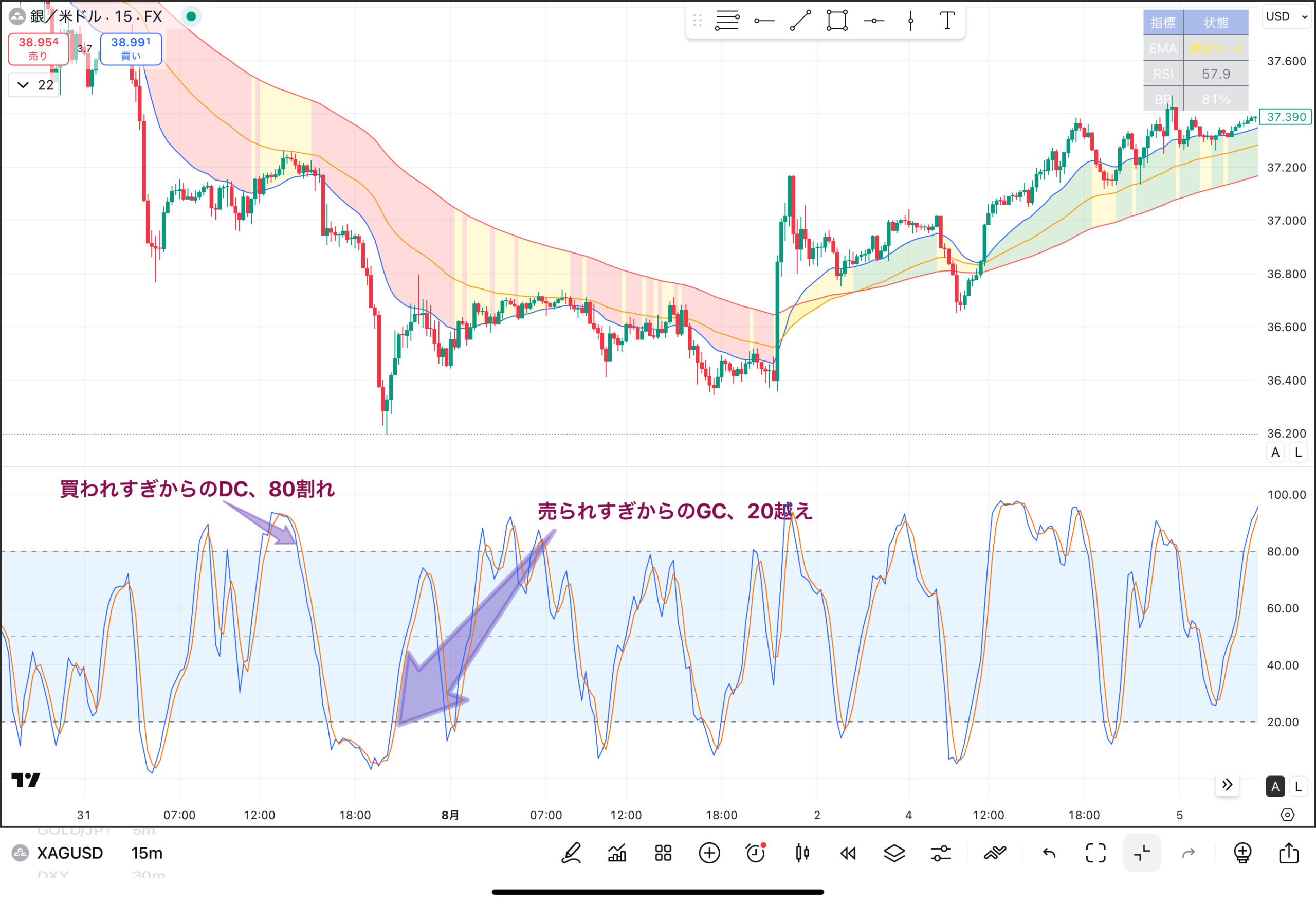Select the trend line drawing tool
The image size is (1316, 902).
tap(800, 21)
